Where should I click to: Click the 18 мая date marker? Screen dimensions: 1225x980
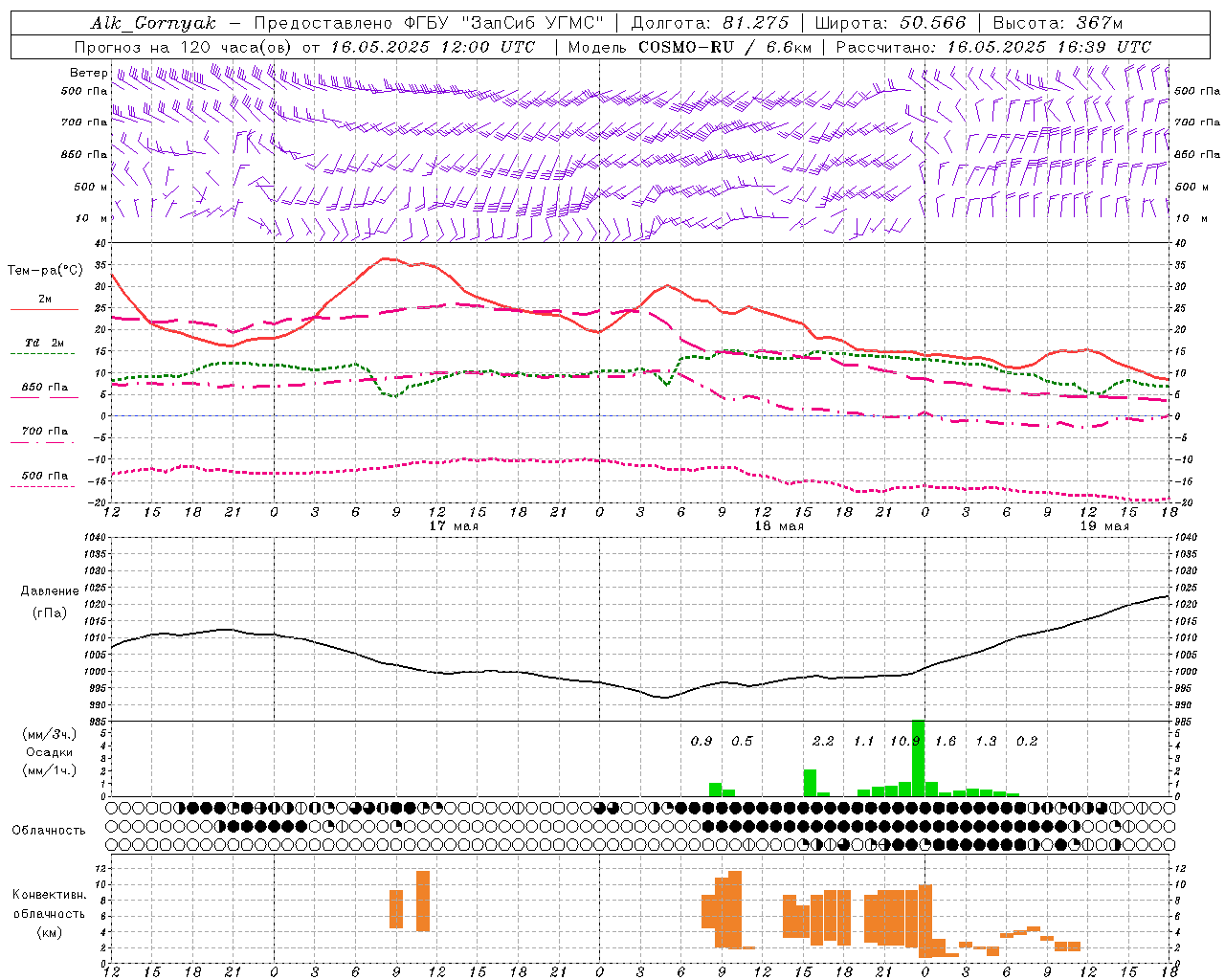coord(779,526)
